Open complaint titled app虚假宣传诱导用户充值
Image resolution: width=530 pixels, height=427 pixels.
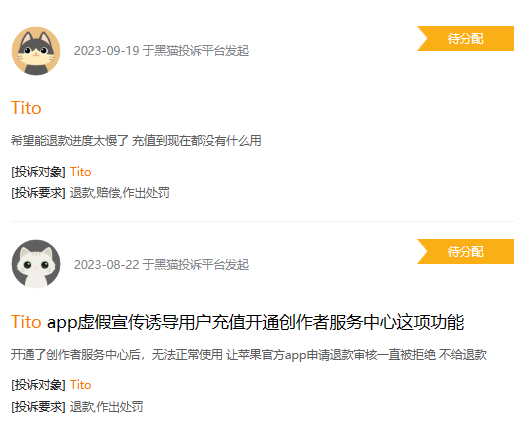click(237, 322)
